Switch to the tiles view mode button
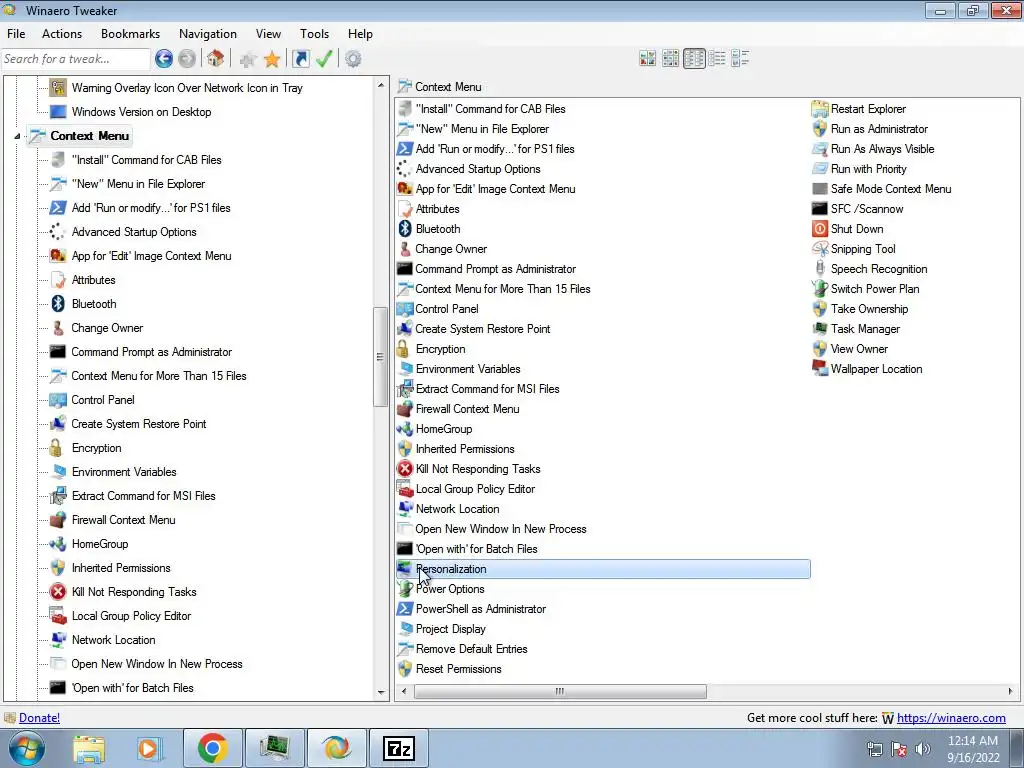 740,59
